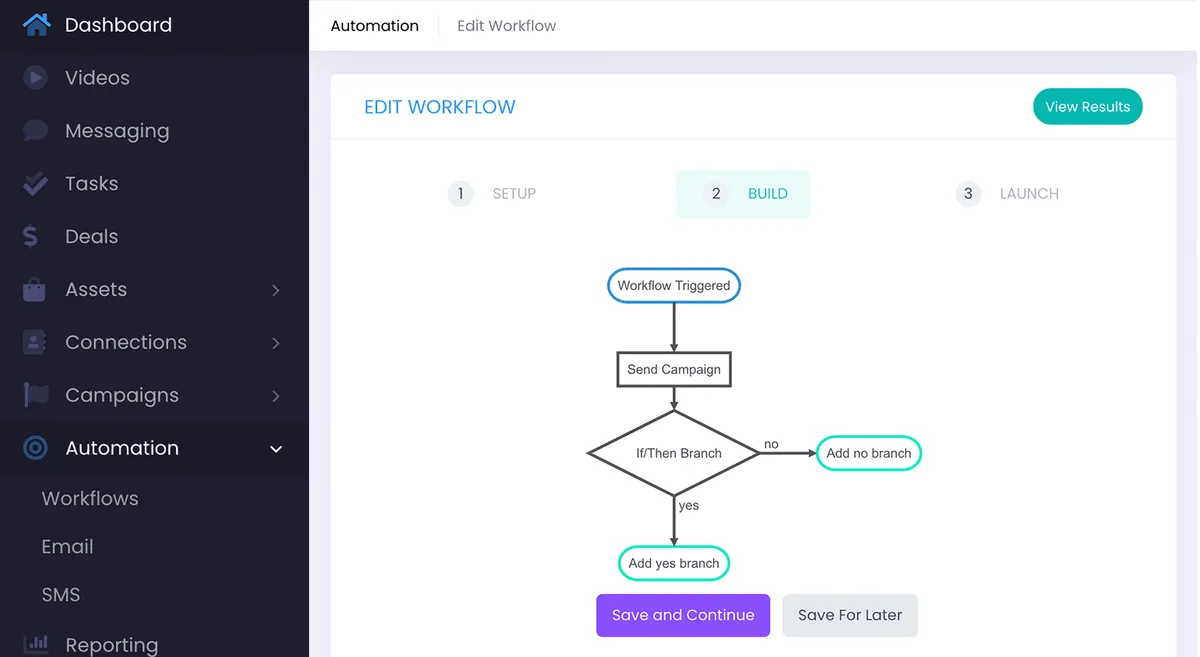Select the Videos play icon
This screenshot has height=657, width=1200.
35,78
